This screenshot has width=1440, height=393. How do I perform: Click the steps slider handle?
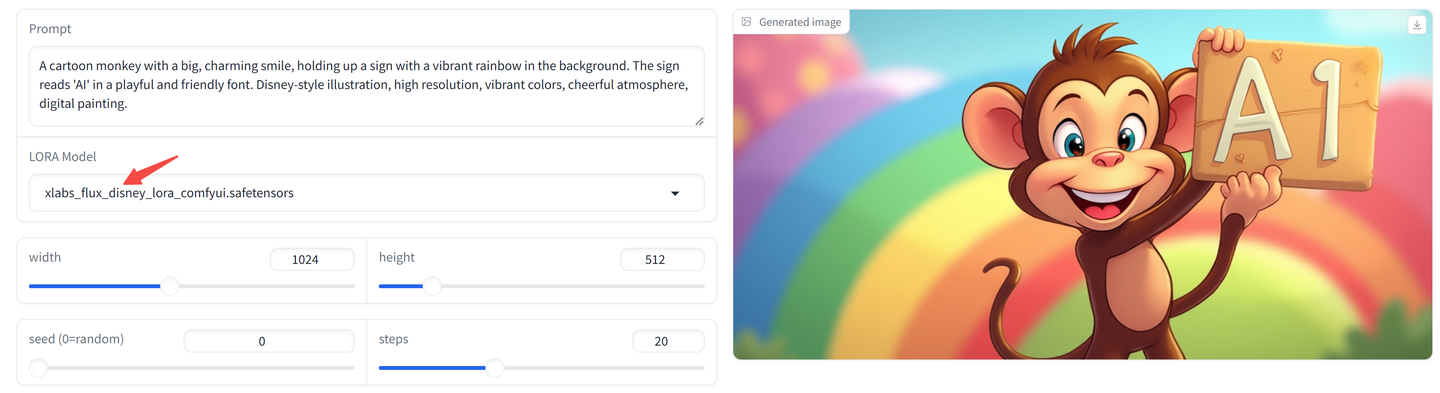[494, 368]
